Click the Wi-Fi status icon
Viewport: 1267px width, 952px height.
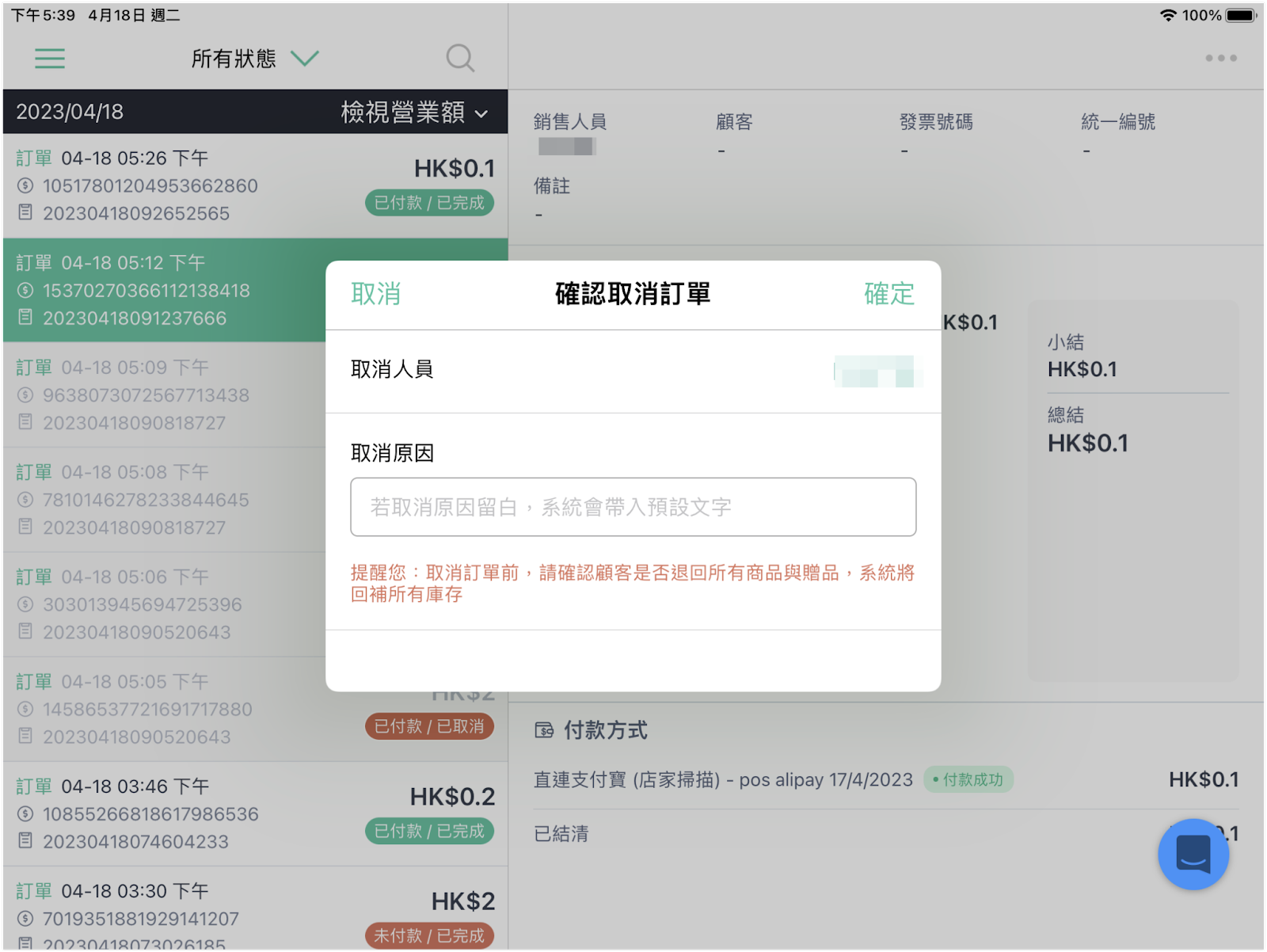tap(1167, 15)
